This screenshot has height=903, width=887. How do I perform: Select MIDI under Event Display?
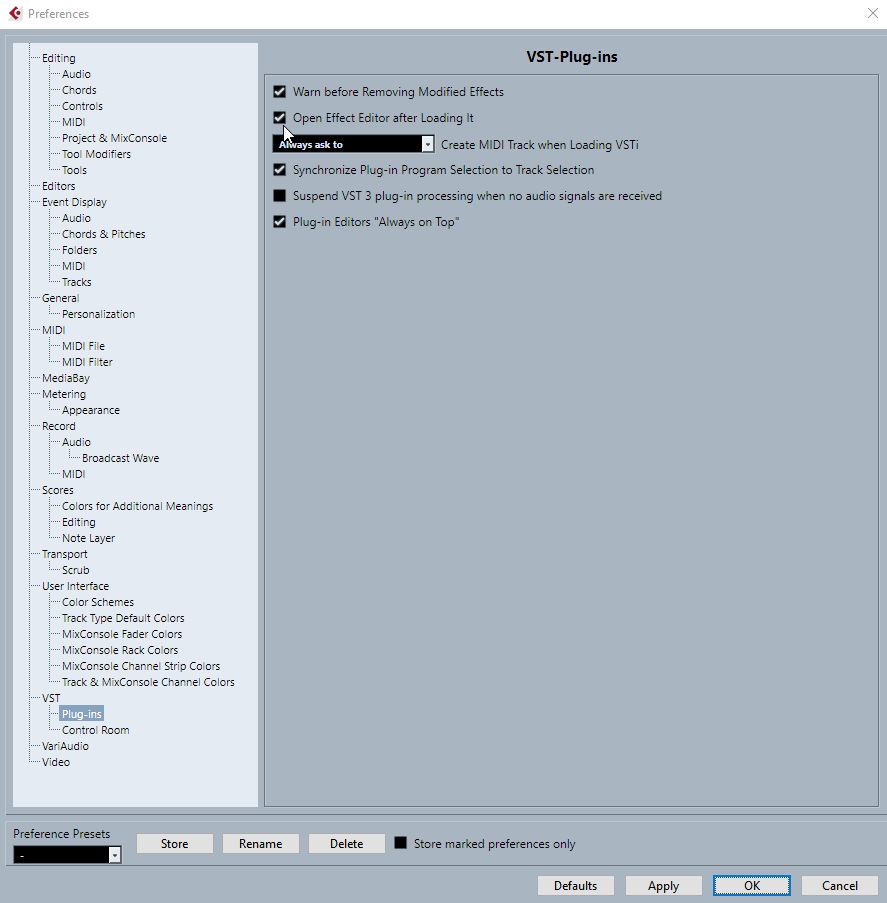coord(73,266)
